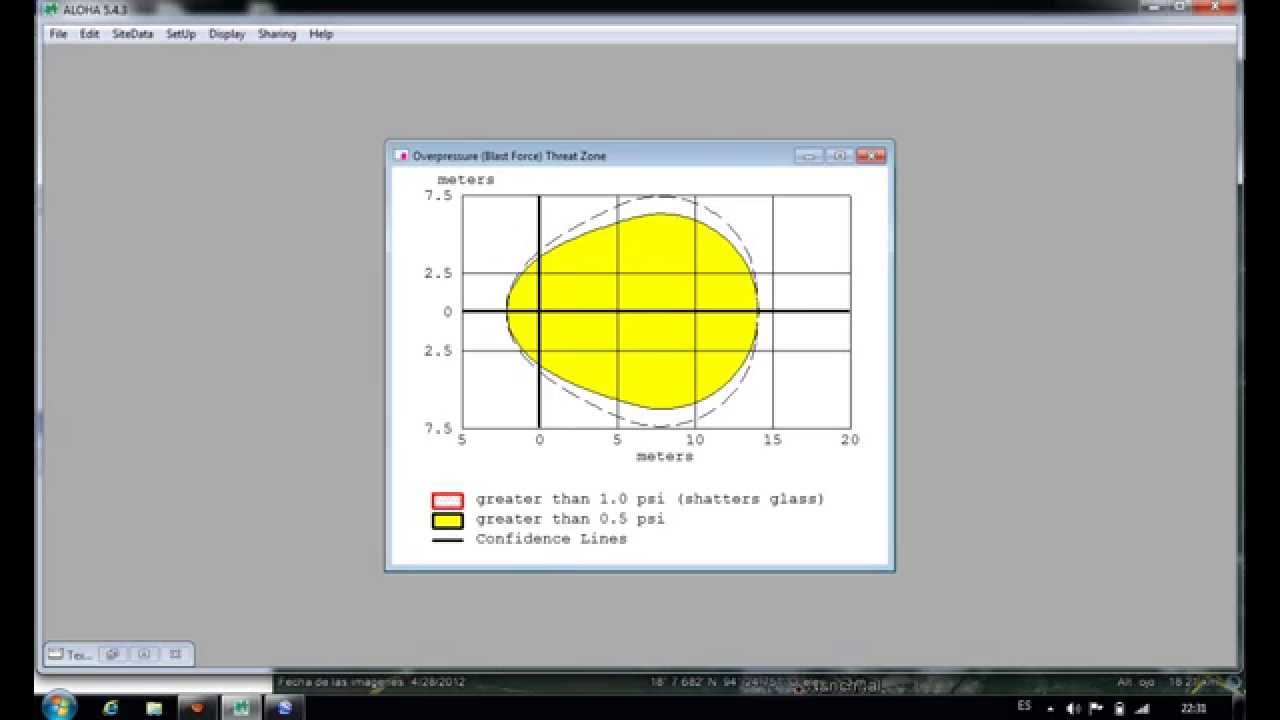The height and width of the screenshot is (720, 1280).
Task: Open the SiteData menu
Action: (132, 34)
